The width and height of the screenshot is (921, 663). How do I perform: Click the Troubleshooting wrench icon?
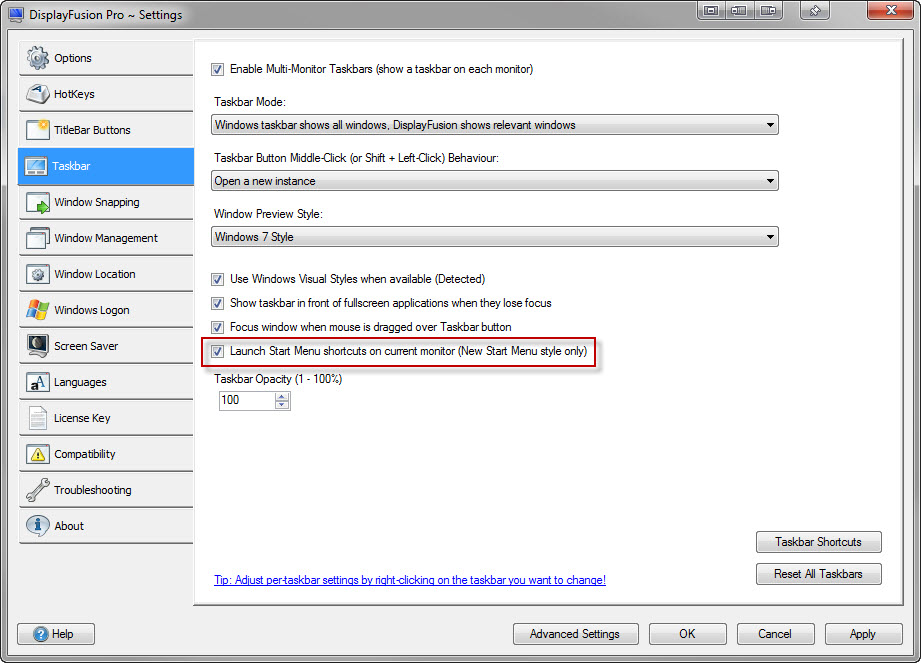coord(38,490)
